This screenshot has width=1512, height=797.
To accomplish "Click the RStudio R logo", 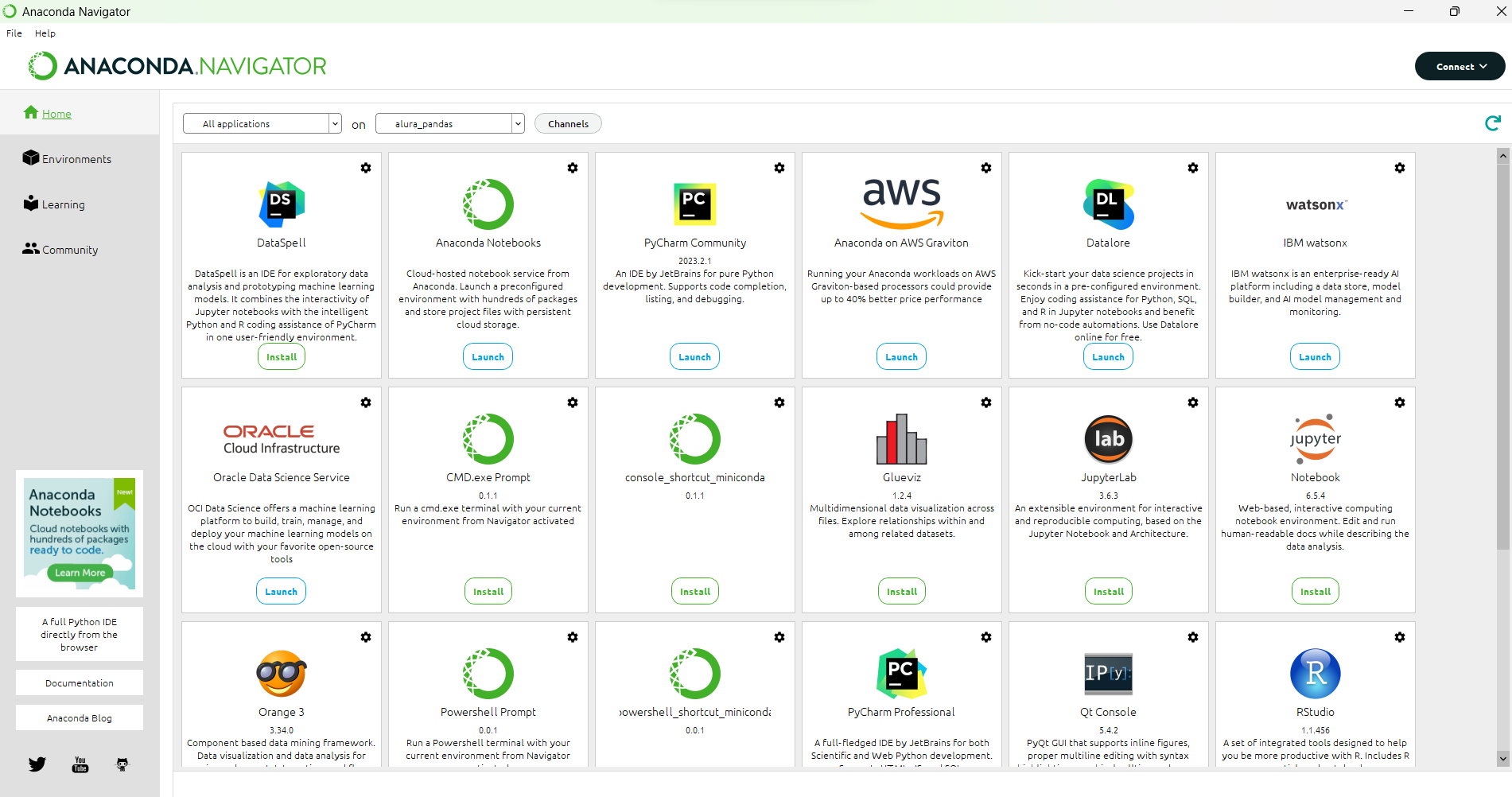I will pos(1316,674).
